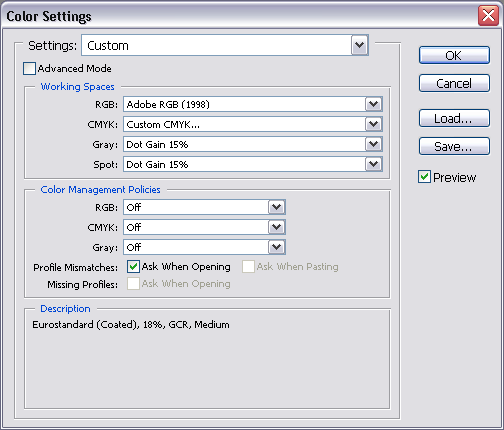Screen dimensions: 504x430
Task: Expand the CMYK working space dropdown arrow
Action: pos(373,124)
